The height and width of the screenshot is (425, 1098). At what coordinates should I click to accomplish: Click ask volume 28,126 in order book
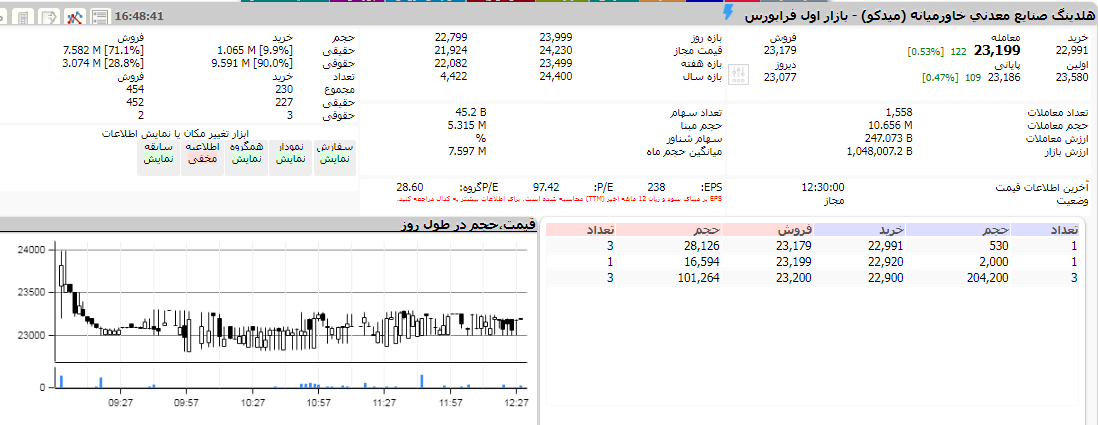702,246
